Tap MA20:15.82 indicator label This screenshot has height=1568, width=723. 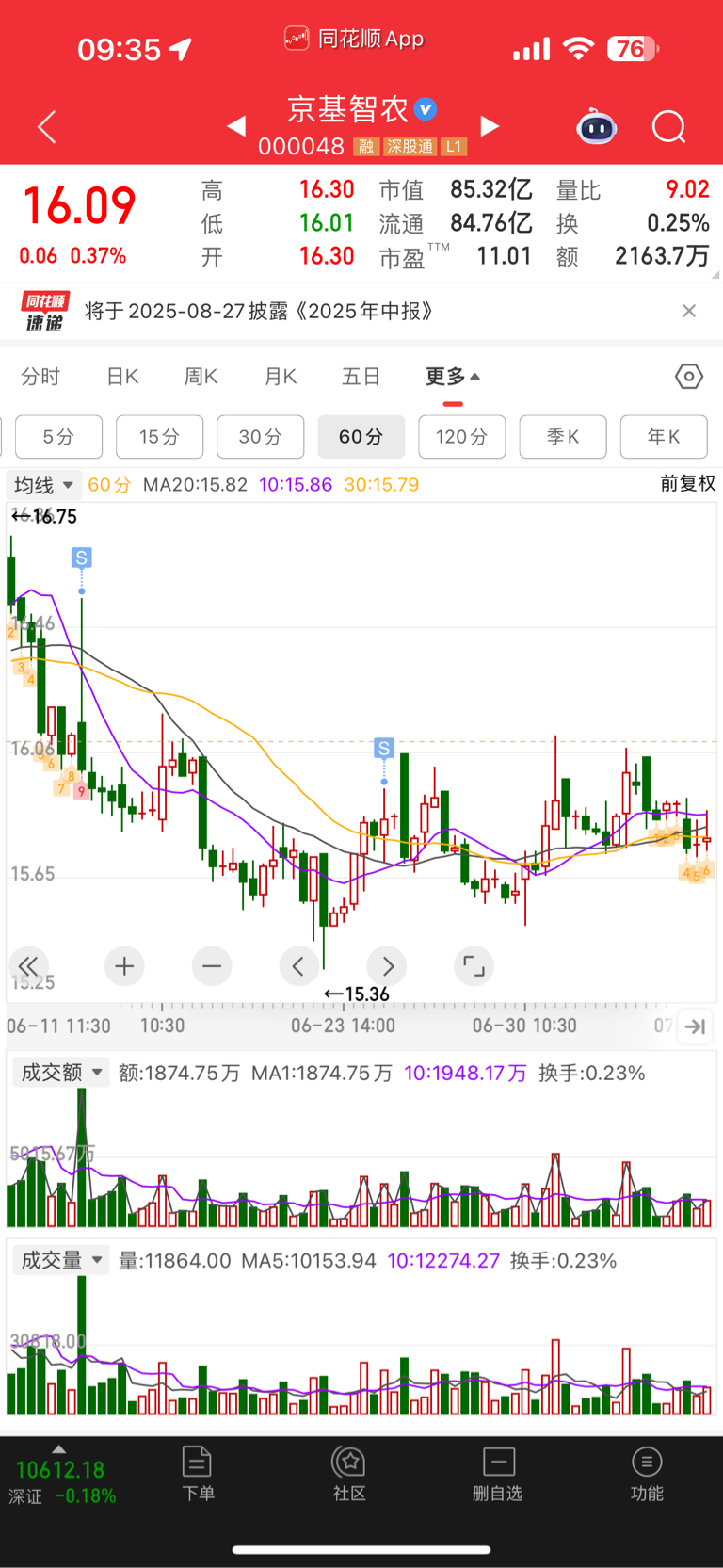(195, 485)
